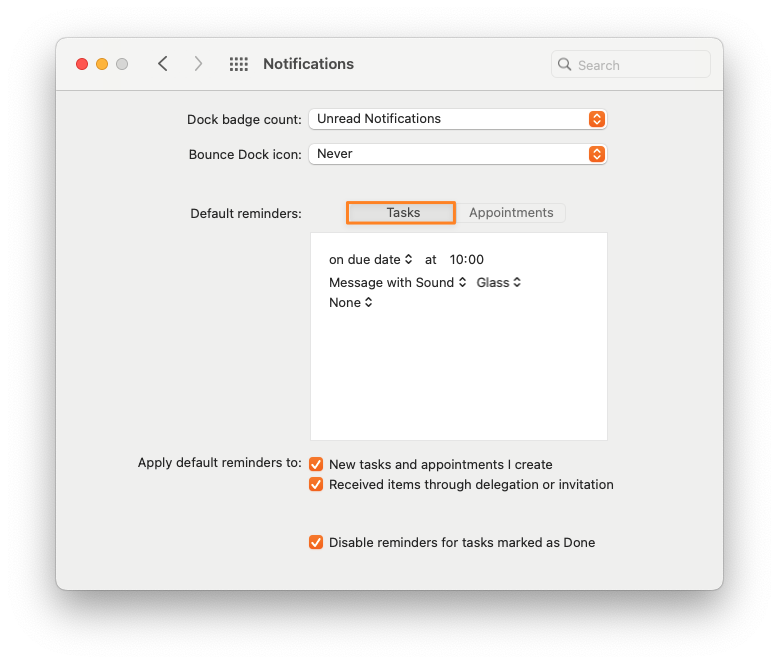Go back with the left chevron arrow

pyautogui.click(x=162, y=64)
